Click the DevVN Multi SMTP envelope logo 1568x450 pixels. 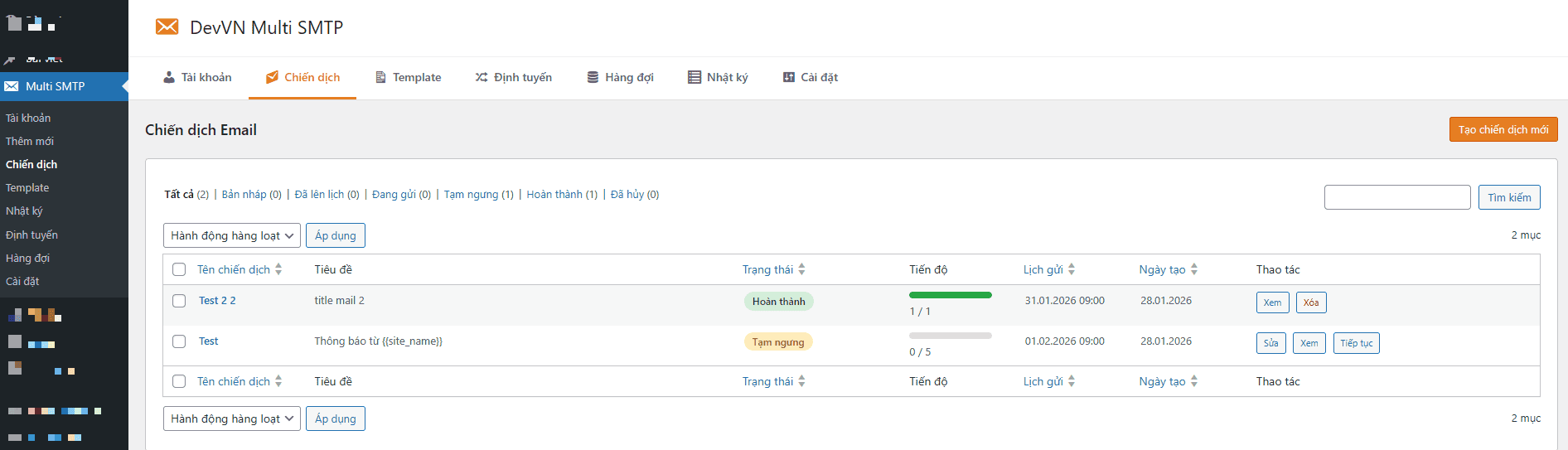pyautogui.click(x=167, y=27)
